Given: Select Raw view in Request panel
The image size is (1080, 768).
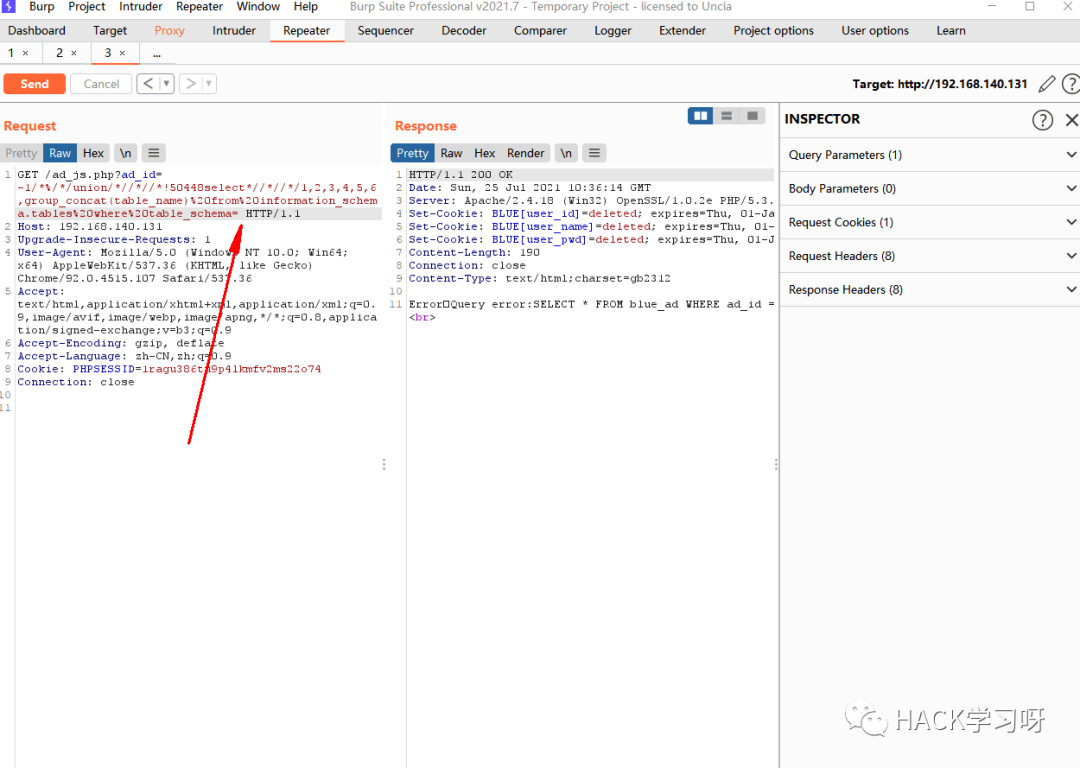Looking at the screenshot, I should [60, 153].
